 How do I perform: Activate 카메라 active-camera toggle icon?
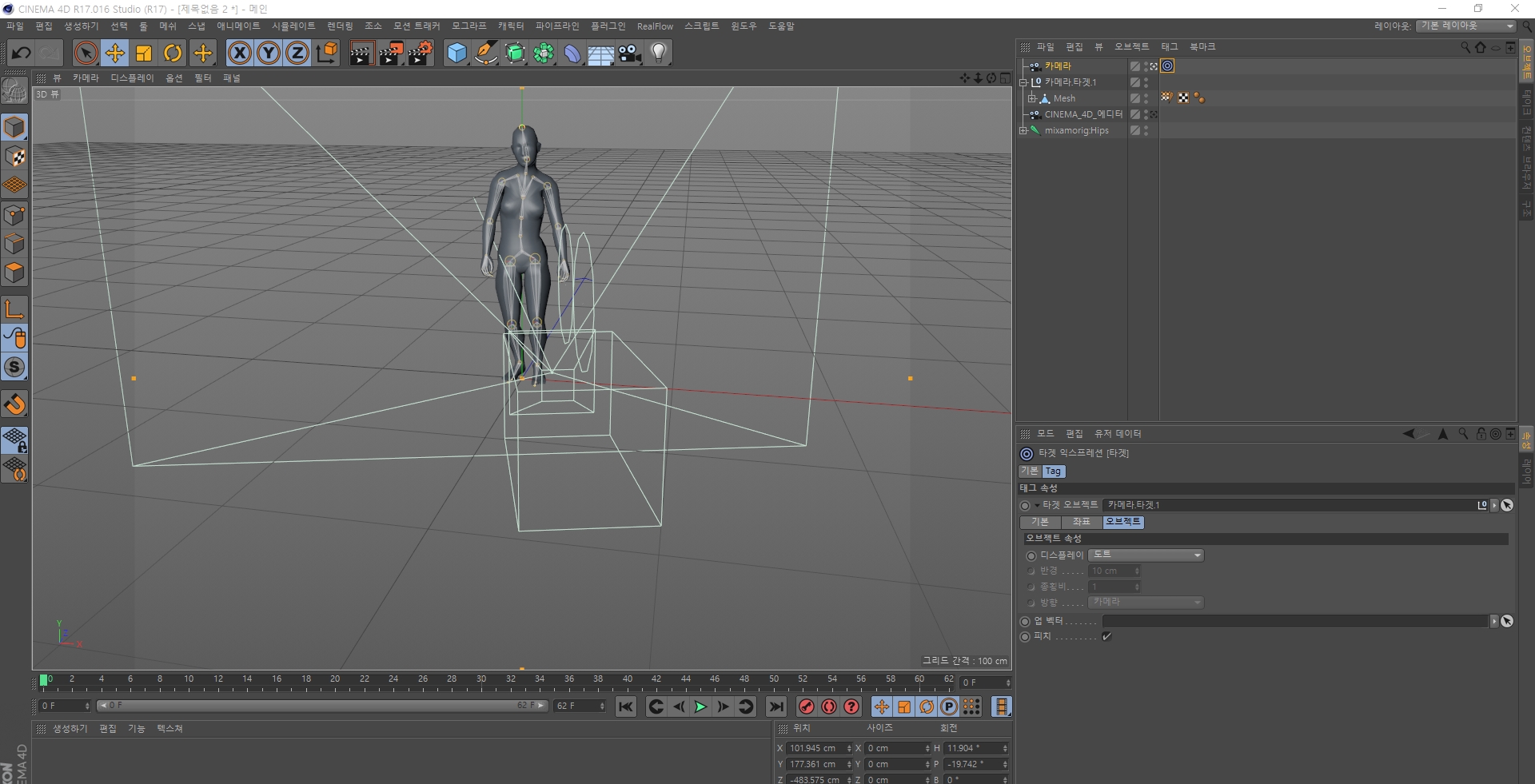click(x=1154, y=66)
